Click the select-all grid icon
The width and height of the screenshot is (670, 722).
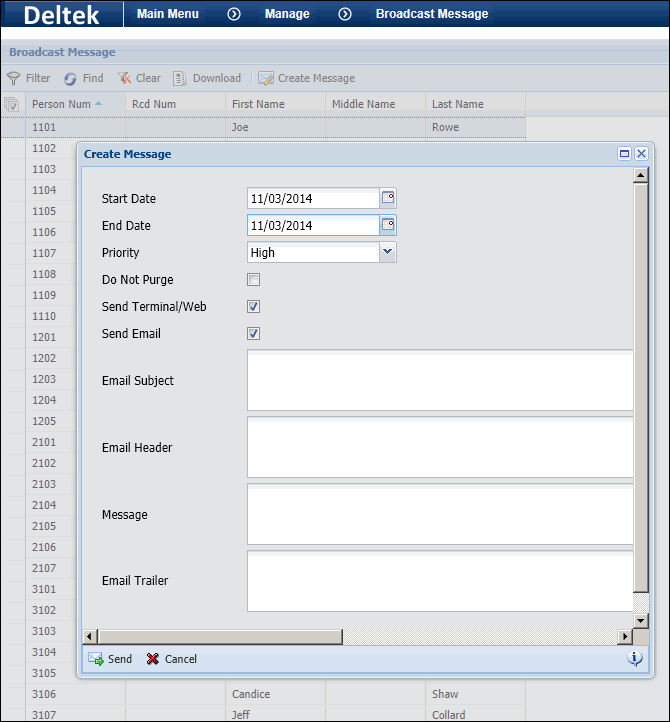point(12,104)
